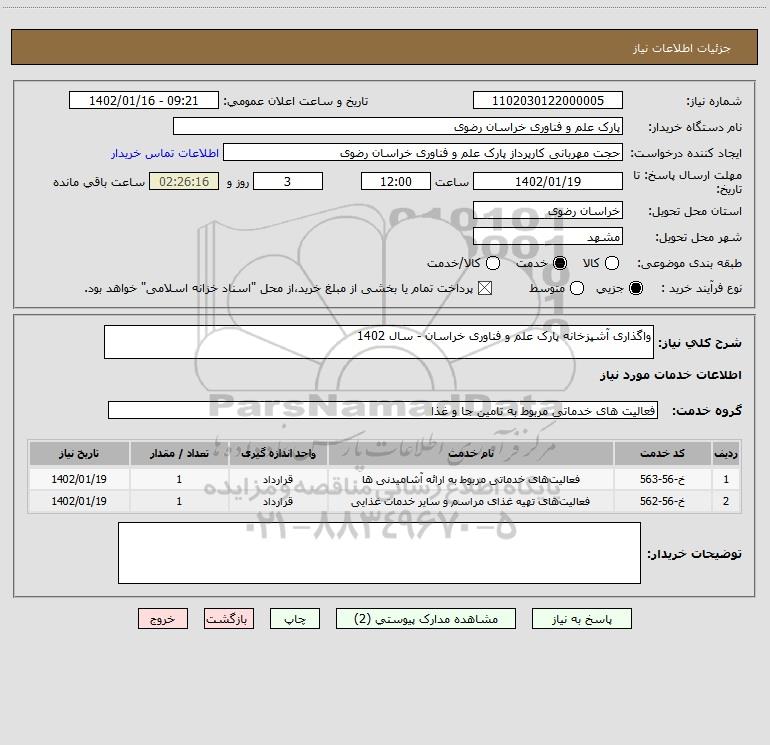
Task: Click service code خ-56-563 cell
Action: [x=662, y=479]
